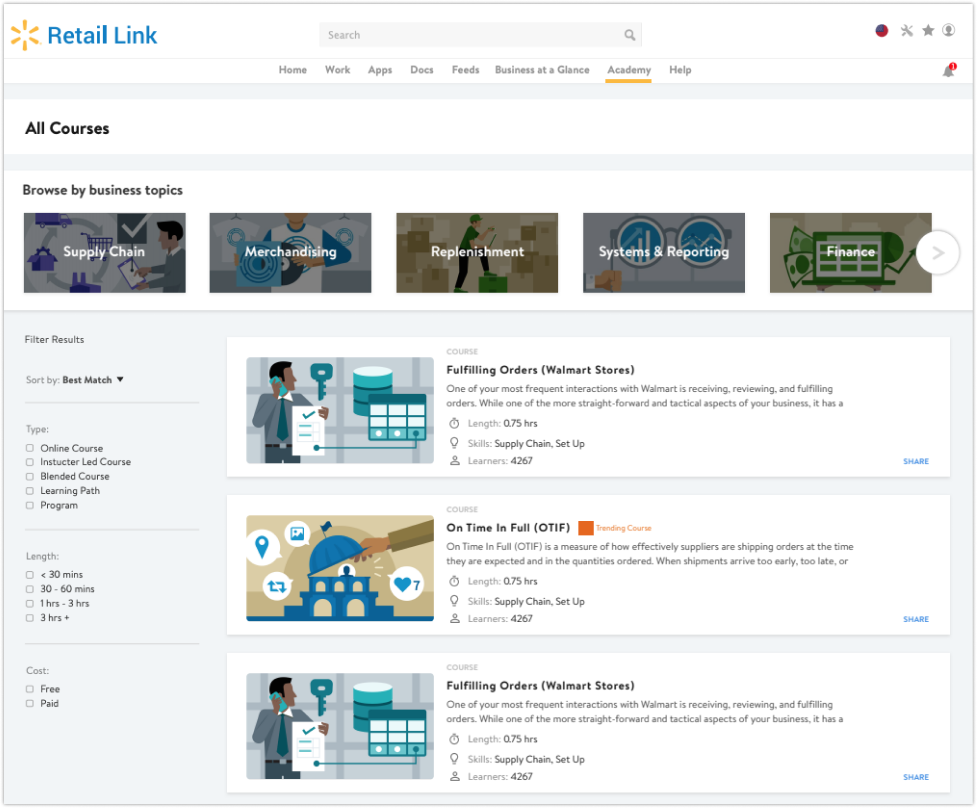Check the Online Course filter
The height and width of the screenshot is (808, 977).
pos(29,448)
